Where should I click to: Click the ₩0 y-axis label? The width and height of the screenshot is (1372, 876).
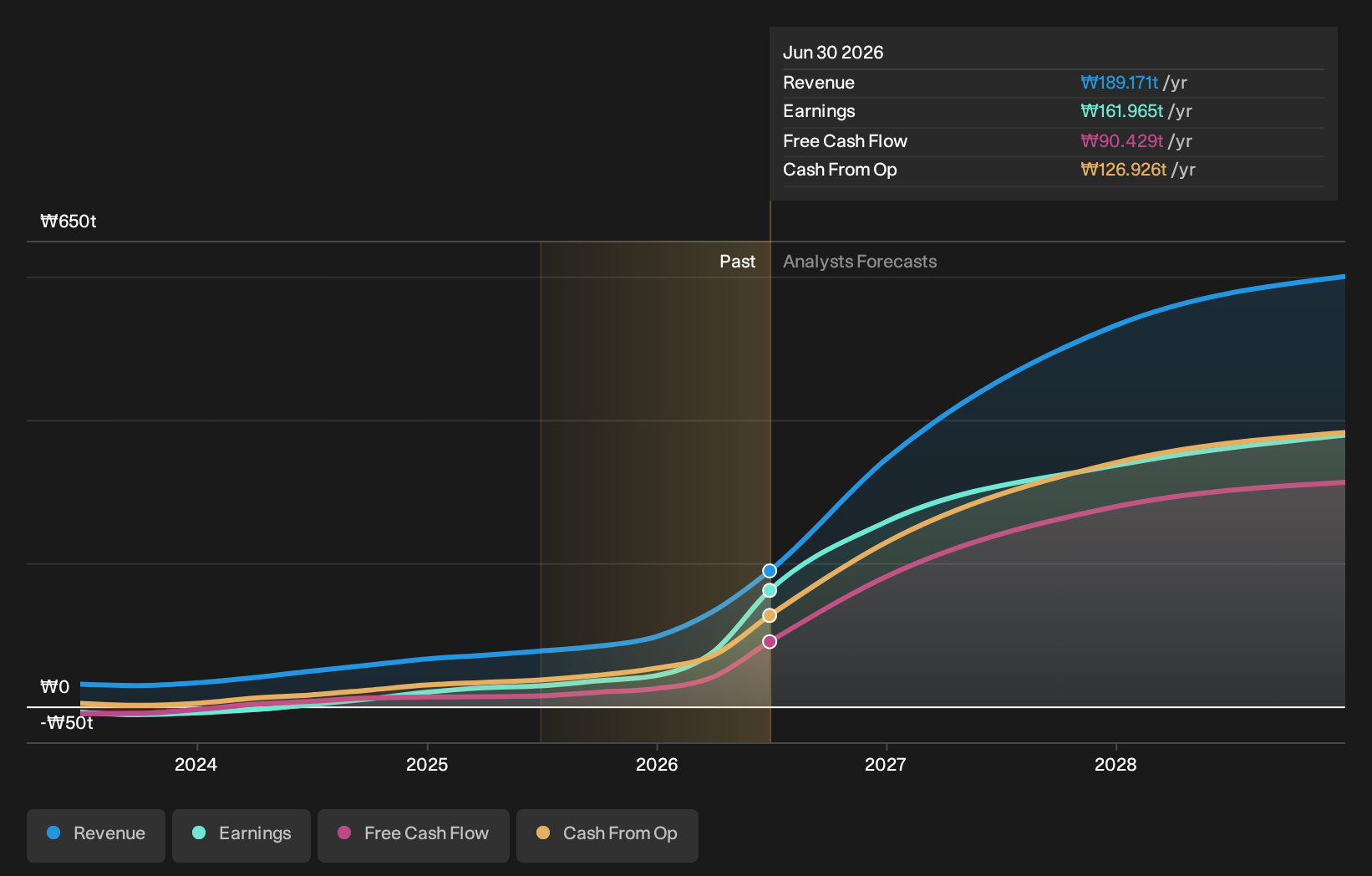(x=55, y=687)
